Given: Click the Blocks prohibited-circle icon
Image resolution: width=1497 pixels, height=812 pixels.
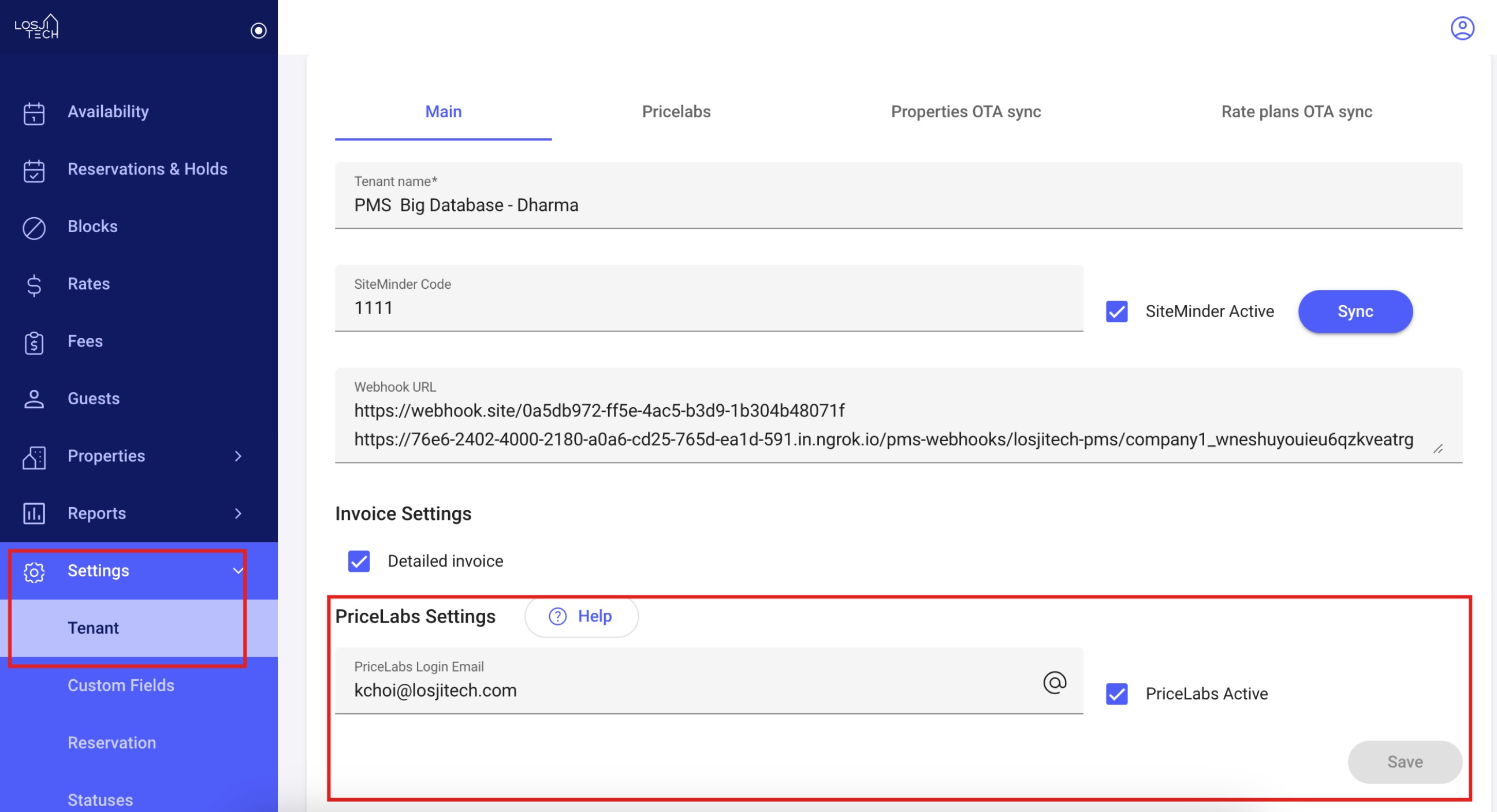Looking at the screenshot, I should pyautogui.click(x=33, y=228).
